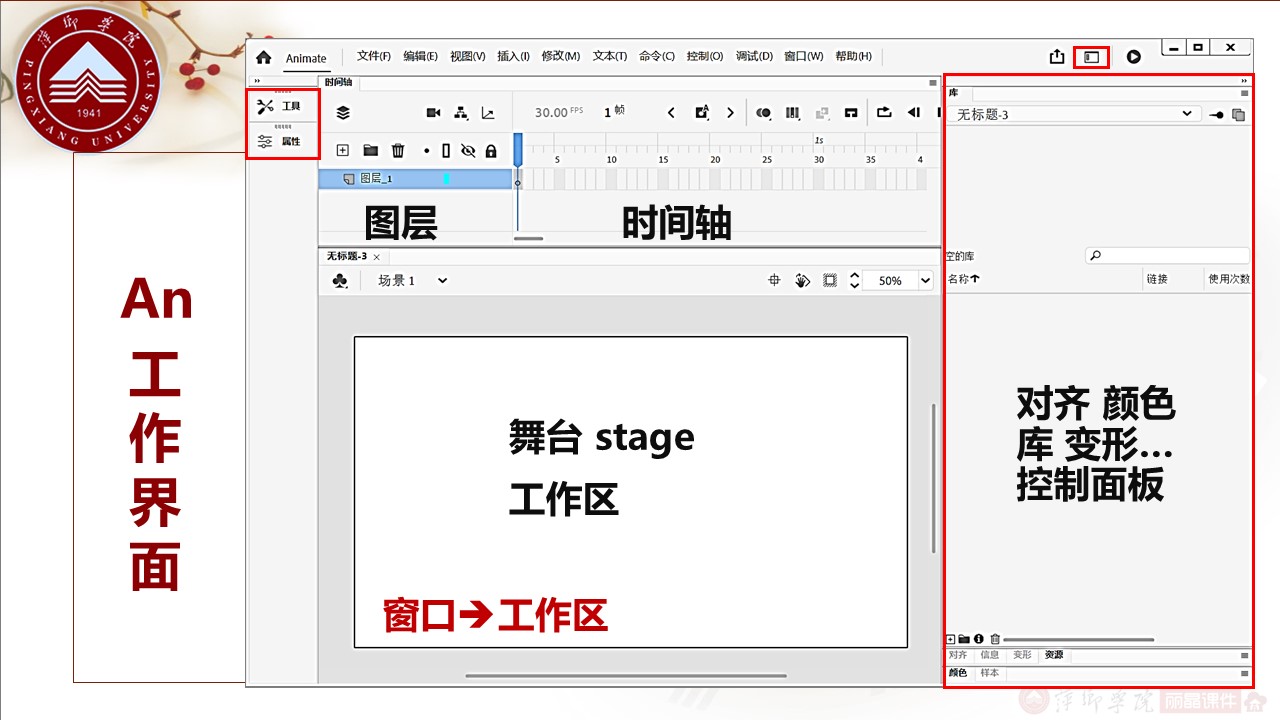
Task: Open the 窗口(W) menu
Action: pos(804,57)
